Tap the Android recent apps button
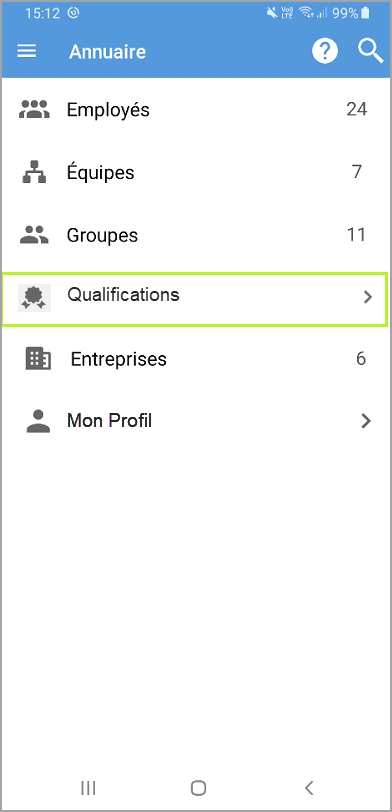Image resolution: width=392 pixels, height=812 pixels. point(89,788)
